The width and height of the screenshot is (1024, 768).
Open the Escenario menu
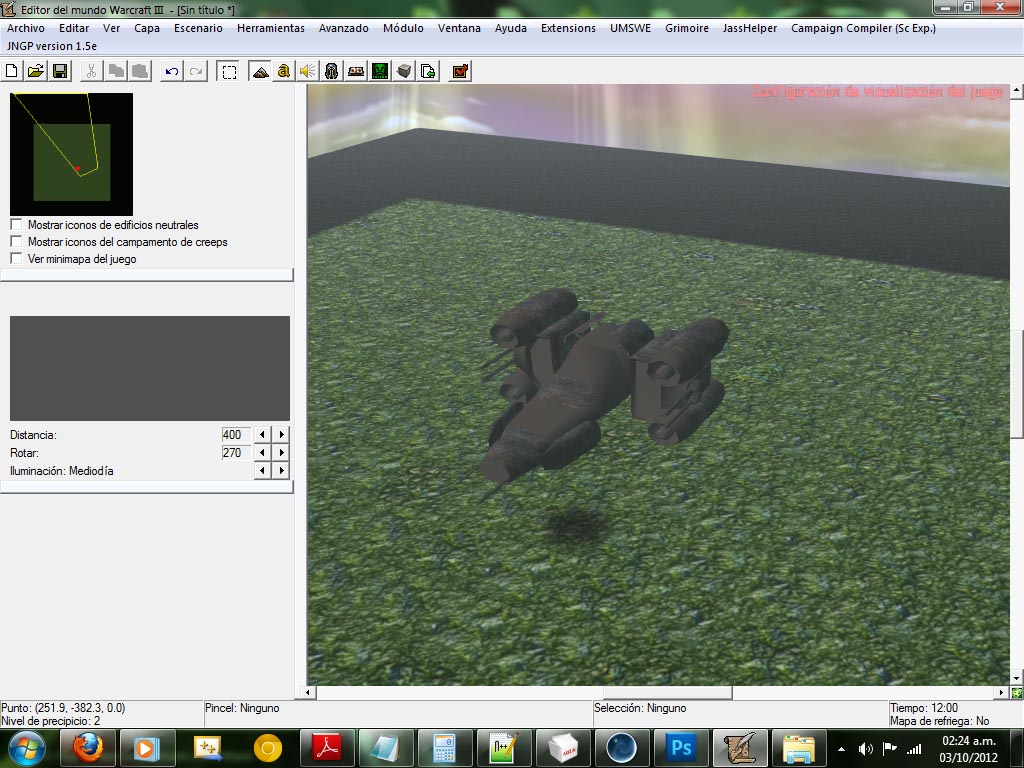pyautogui.click(x=198, y=28)
